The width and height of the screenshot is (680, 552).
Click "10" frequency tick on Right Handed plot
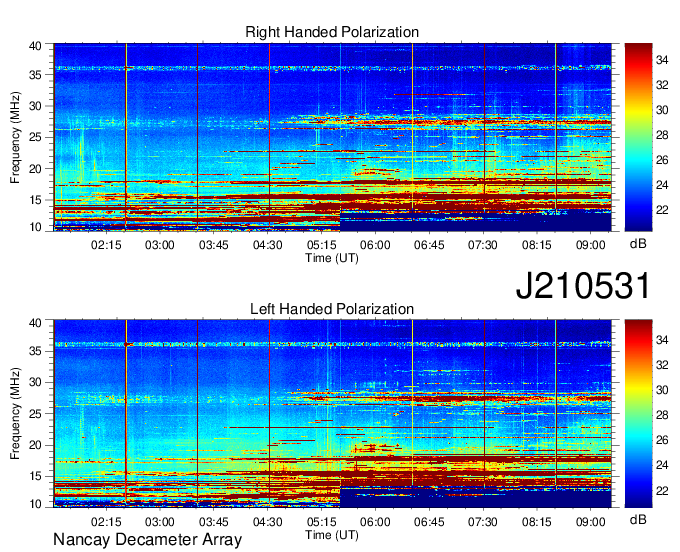click(35, 227)
